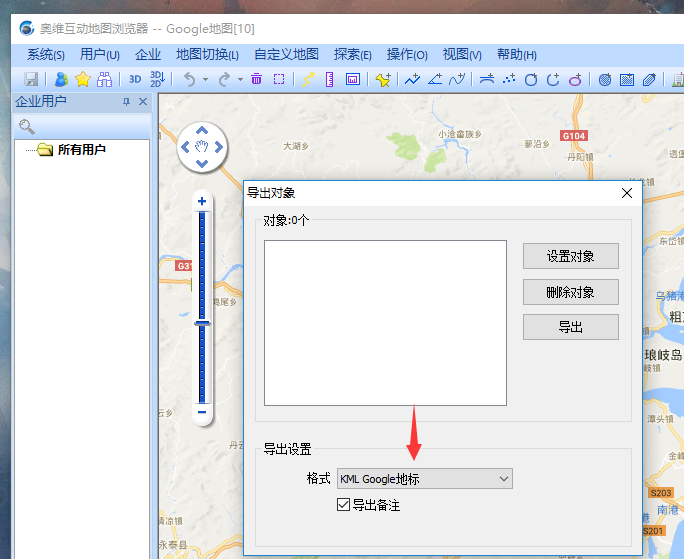Open the users/friends icon in toolbar
The height and width of the screenshot is (559, 684).
(x=61, y=79)
